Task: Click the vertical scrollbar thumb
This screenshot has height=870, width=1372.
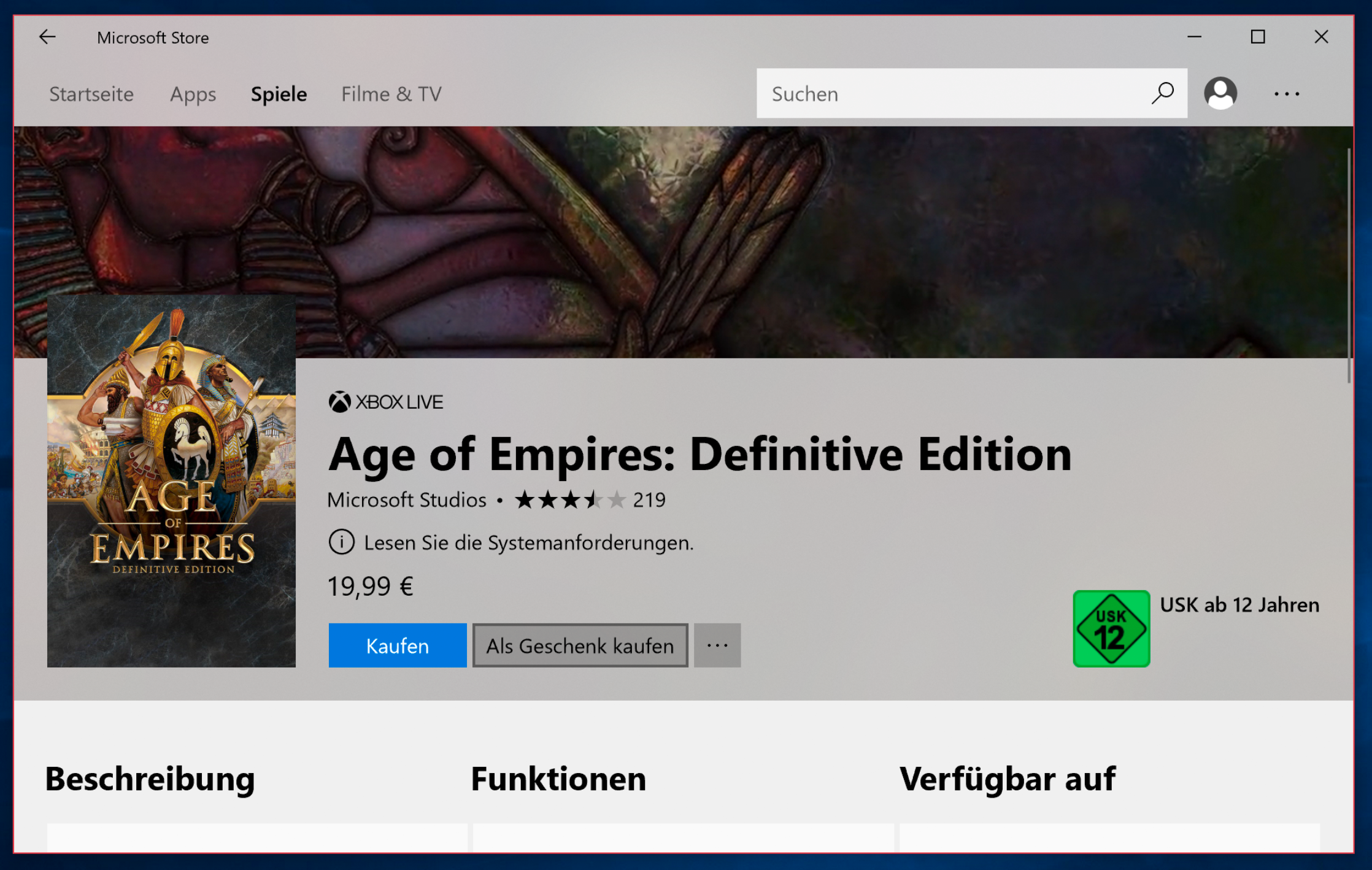Action: click(1349, 266)
